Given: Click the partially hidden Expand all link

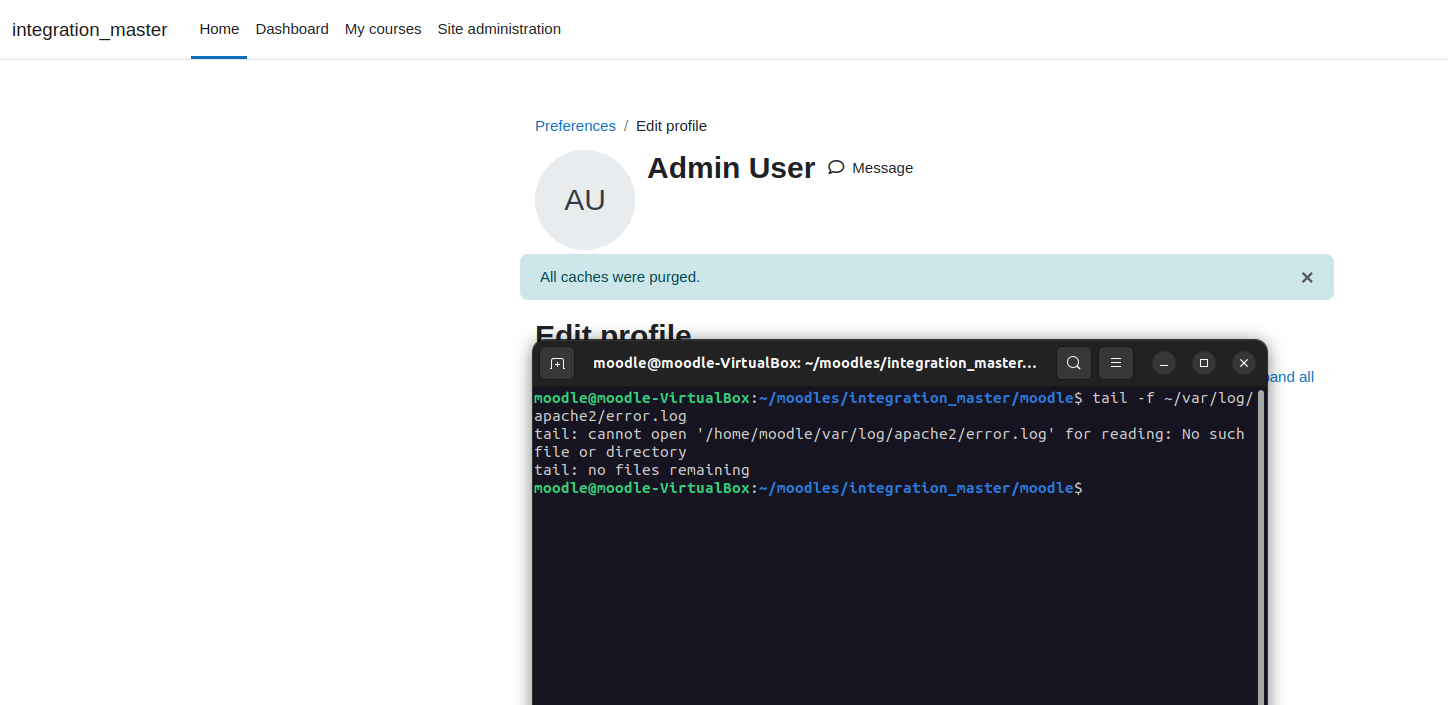Looking at the screenshot, I should pyautogui.click(x=1291, y=377).
